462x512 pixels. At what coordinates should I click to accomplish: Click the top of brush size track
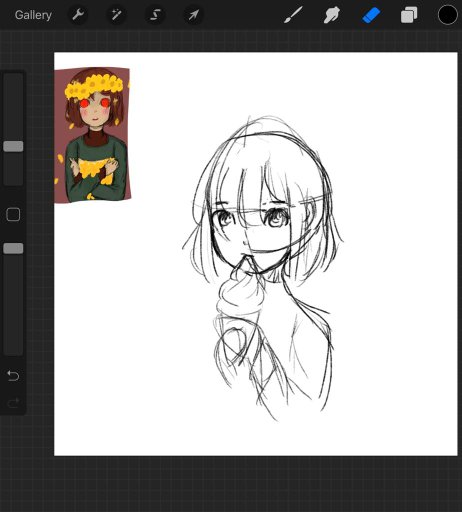coord(13,80)
